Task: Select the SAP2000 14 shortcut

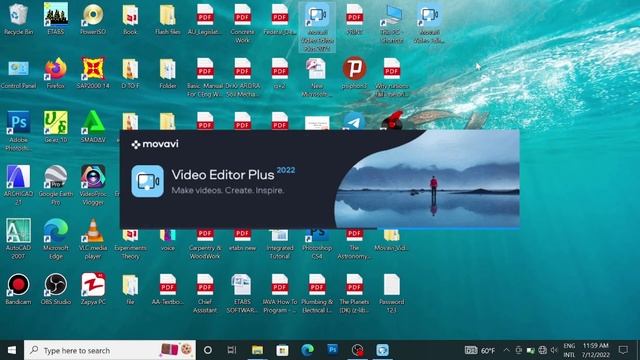Action: [x=93, y=73]
